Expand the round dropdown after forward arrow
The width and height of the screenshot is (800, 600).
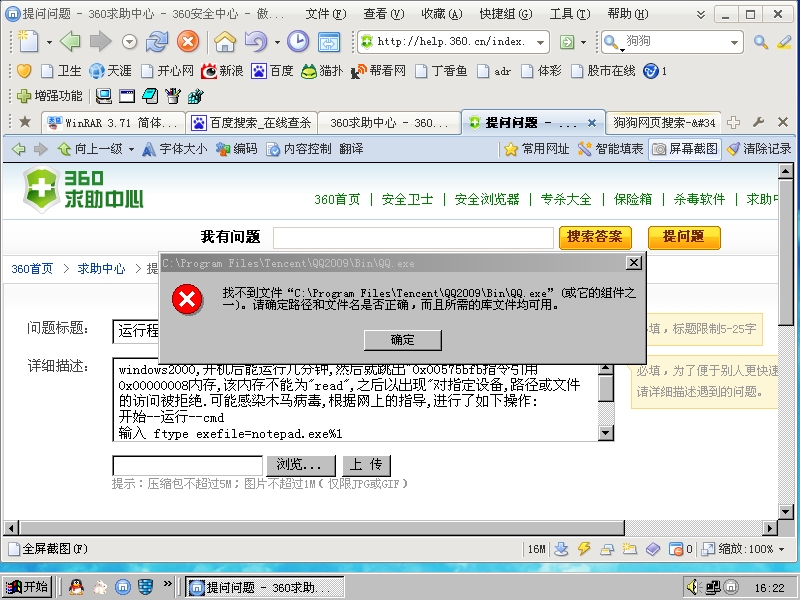pos(130,42)
